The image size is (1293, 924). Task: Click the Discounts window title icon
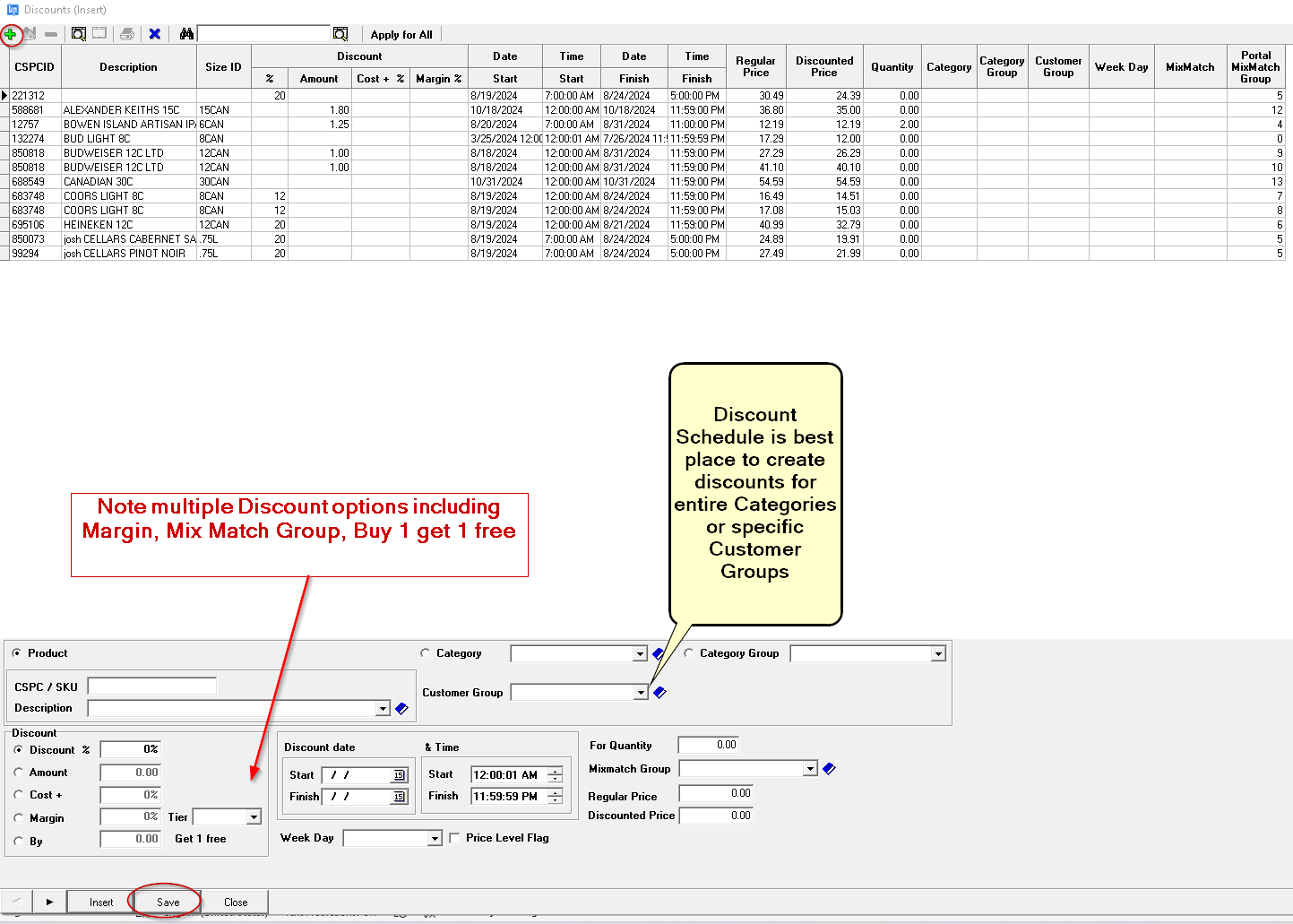pos(13,10)
